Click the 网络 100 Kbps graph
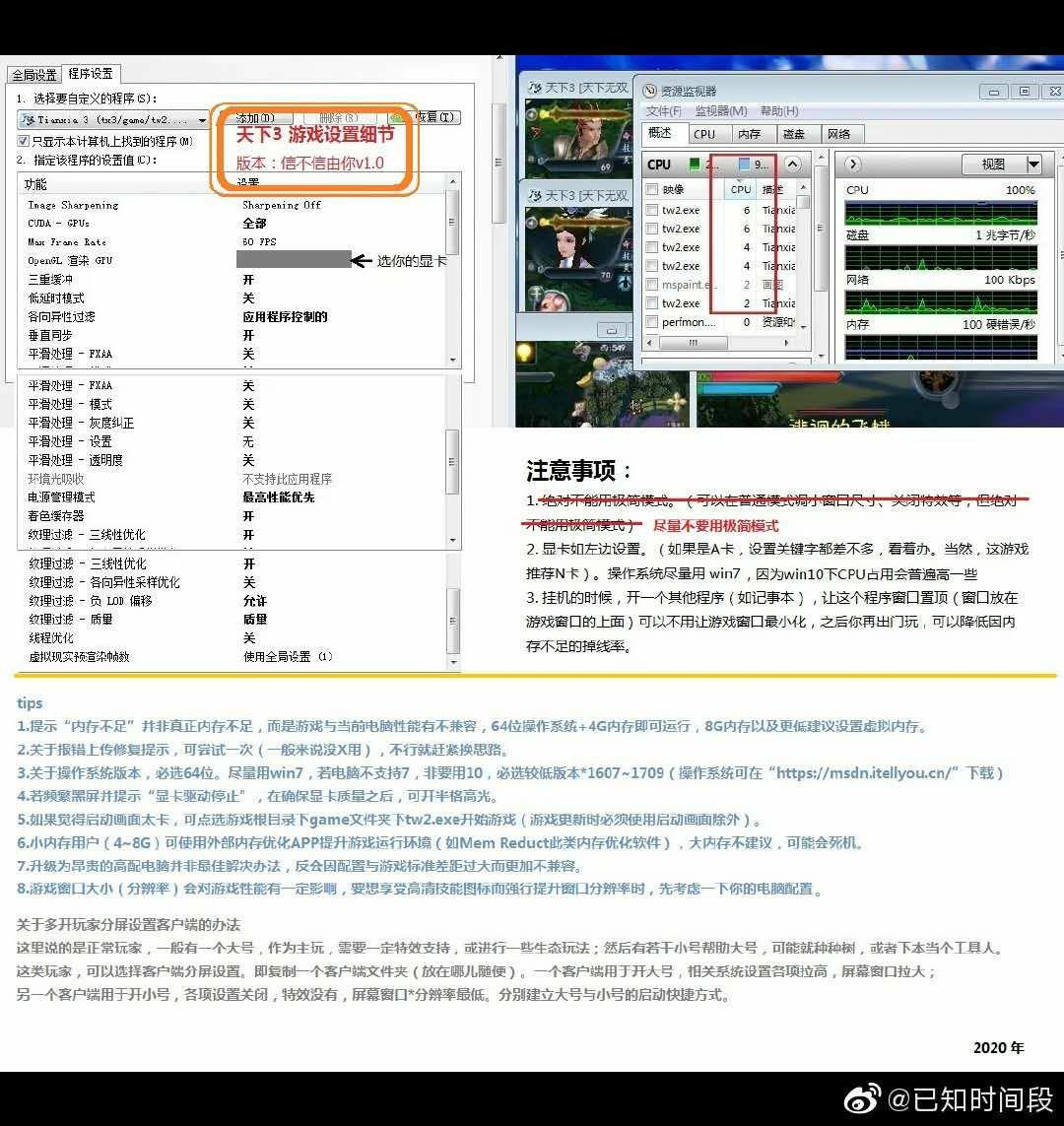Image resolution: width=1064 pixels, height=1126 pixels. [941, 302]
